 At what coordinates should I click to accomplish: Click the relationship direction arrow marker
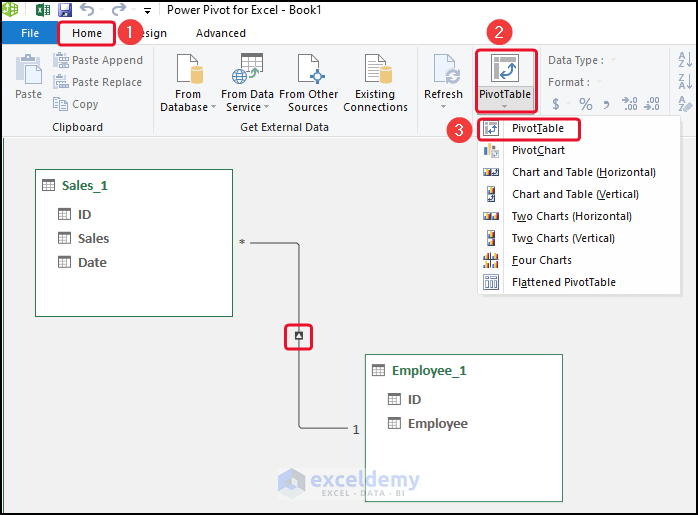pos(299,336)
